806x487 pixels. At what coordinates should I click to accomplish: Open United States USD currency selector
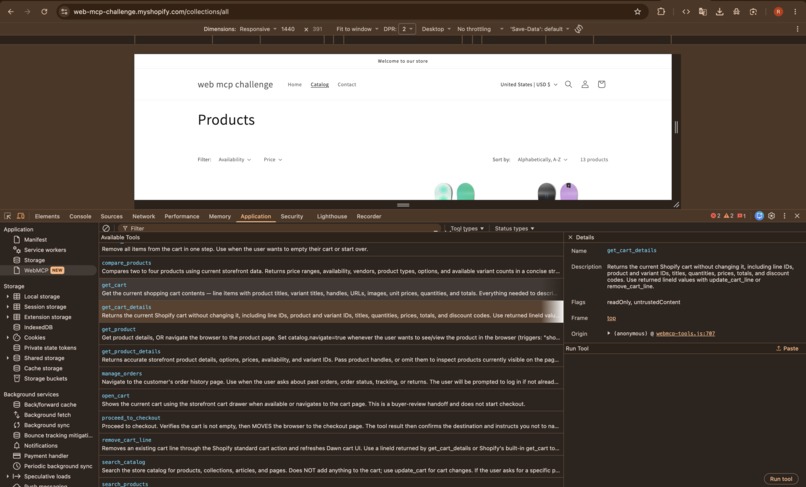(528, 84)
